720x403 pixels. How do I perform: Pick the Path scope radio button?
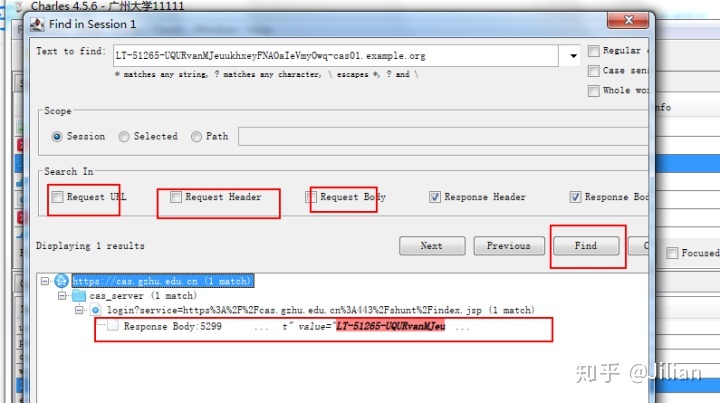pos(196,137)
